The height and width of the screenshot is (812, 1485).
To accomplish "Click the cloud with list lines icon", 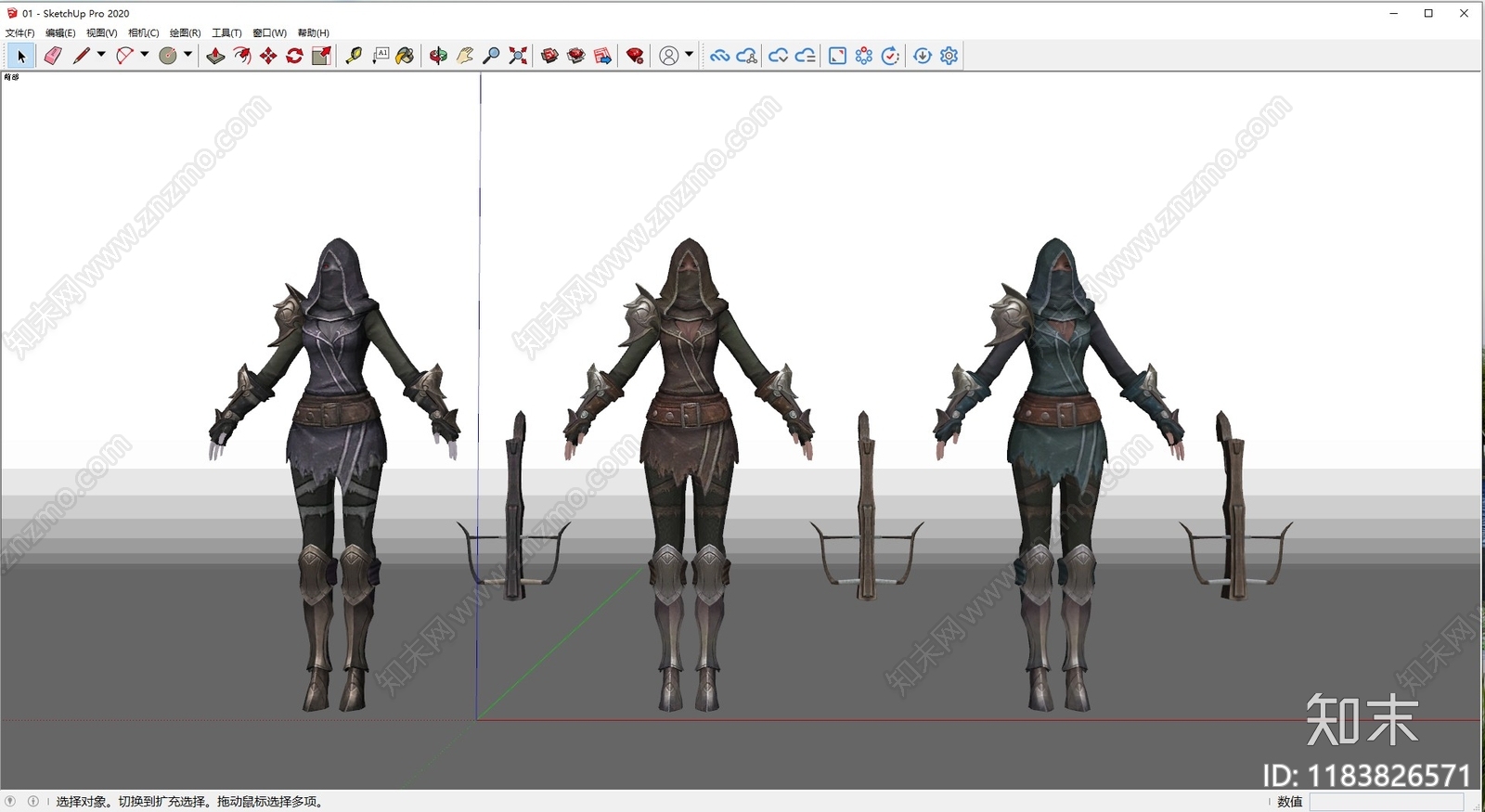I will (805, 57).
